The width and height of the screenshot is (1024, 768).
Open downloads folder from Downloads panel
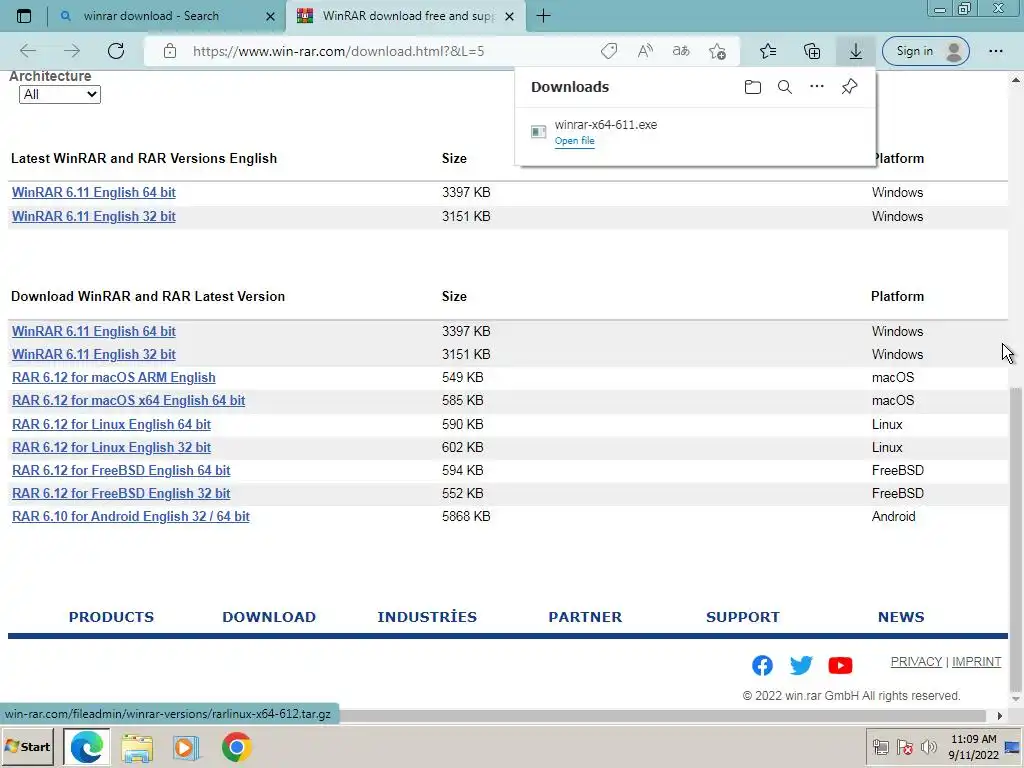click(752, 87)
